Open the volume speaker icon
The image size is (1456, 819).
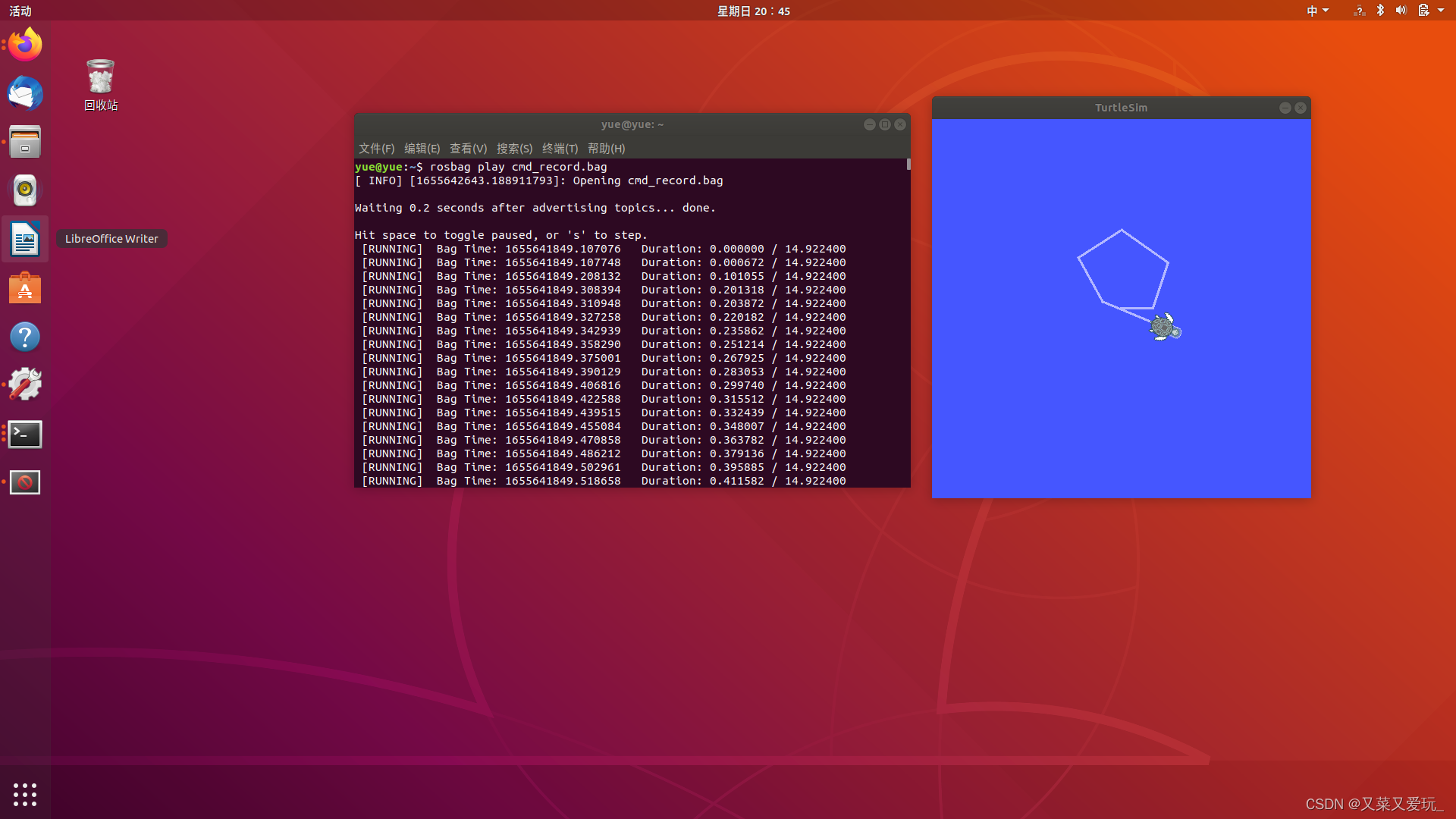click(1401, 11)
